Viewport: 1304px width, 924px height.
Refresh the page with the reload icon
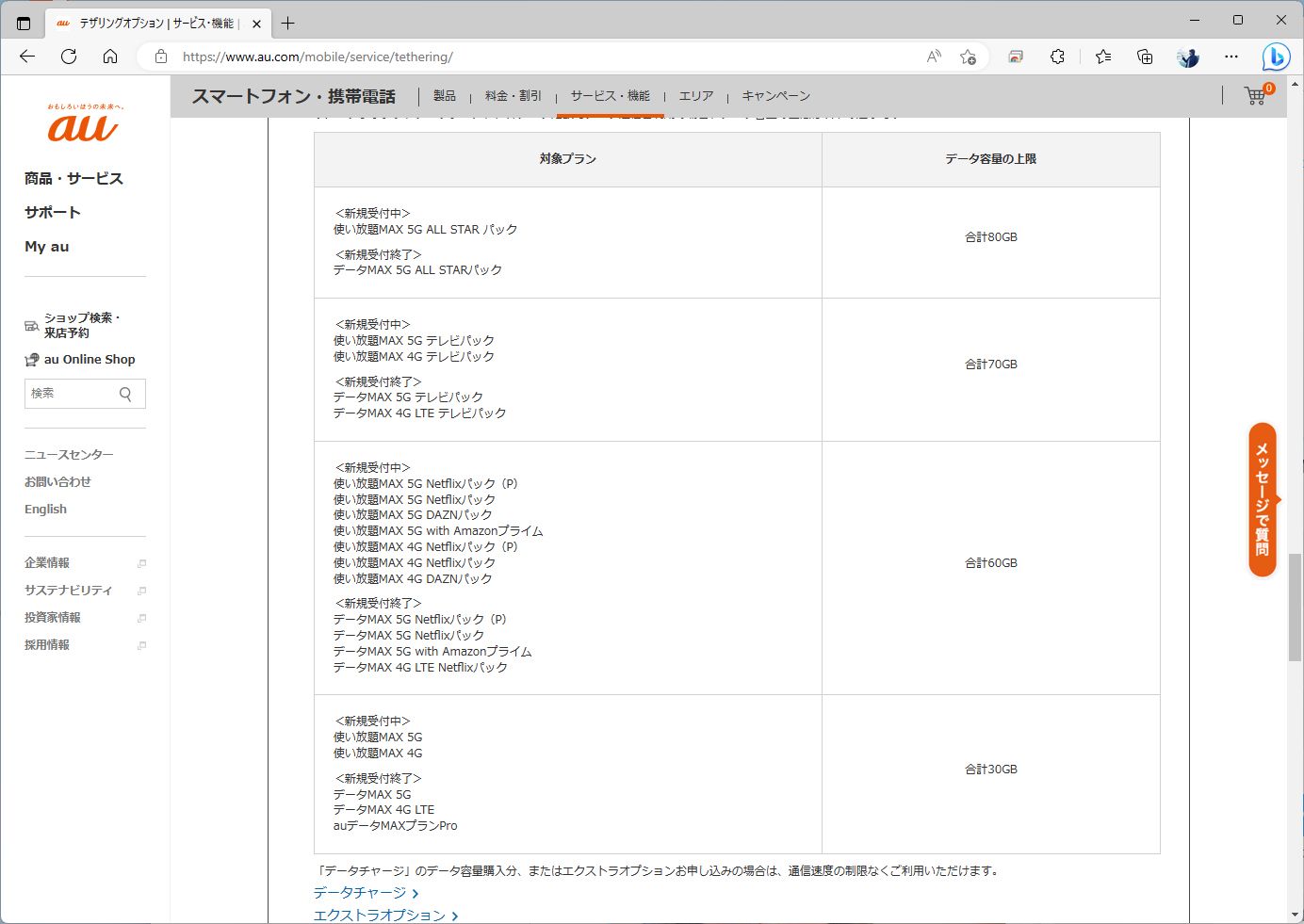click(x=69, y=57)
